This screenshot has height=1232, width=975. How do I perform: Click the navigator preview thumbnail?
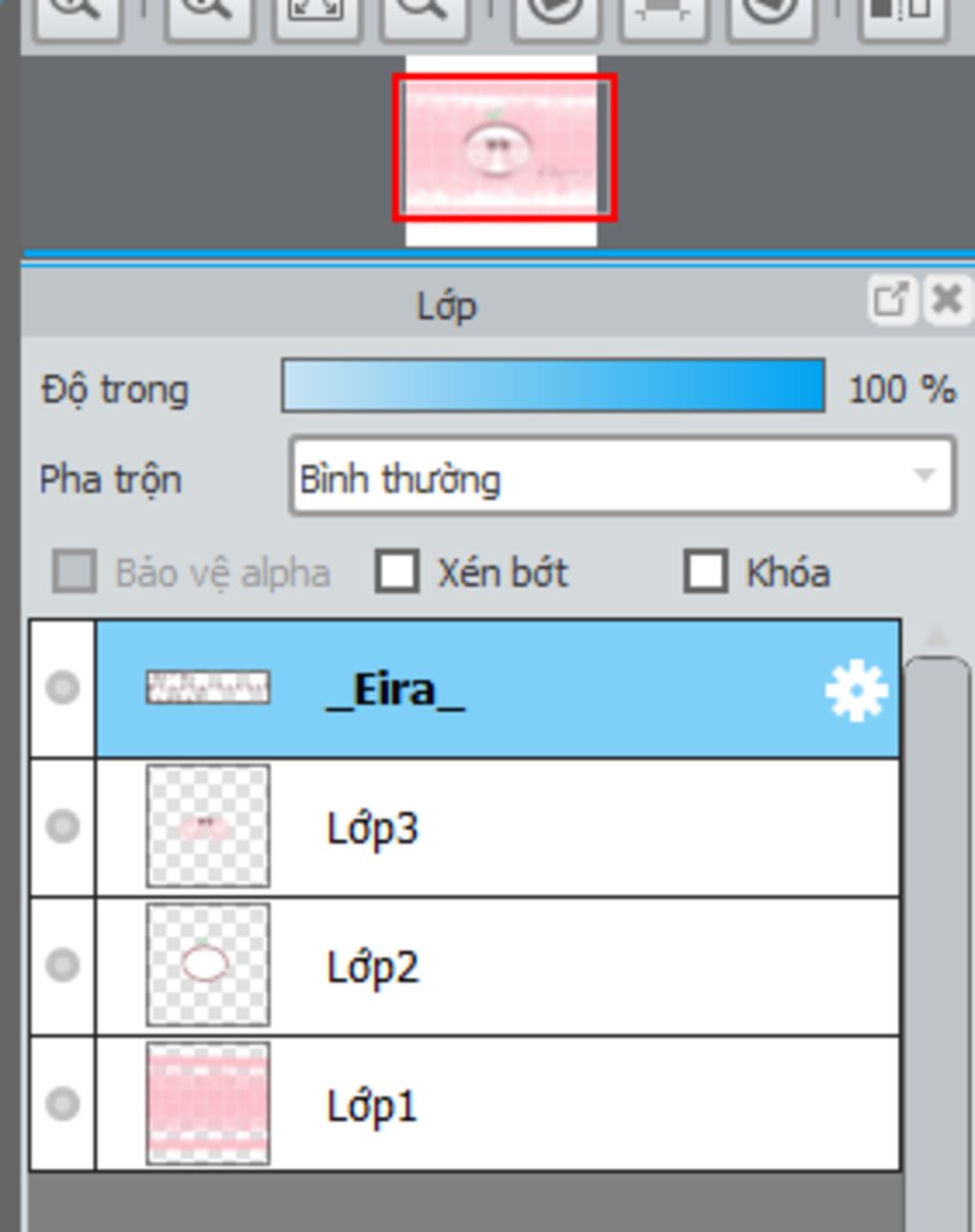pyautogui.click(x=505, y=148)
